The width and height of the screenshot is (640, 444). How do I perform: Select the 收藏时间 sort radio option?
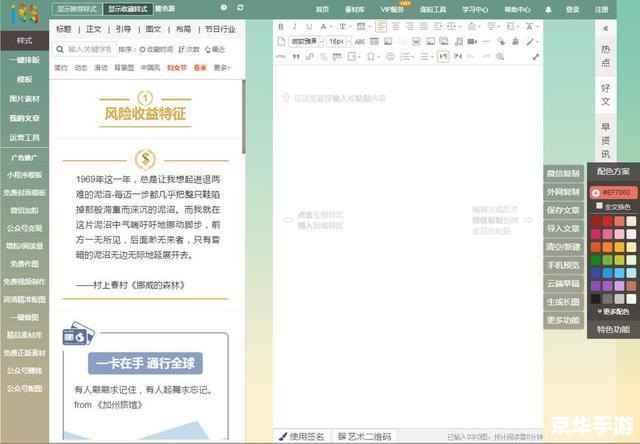156,49
